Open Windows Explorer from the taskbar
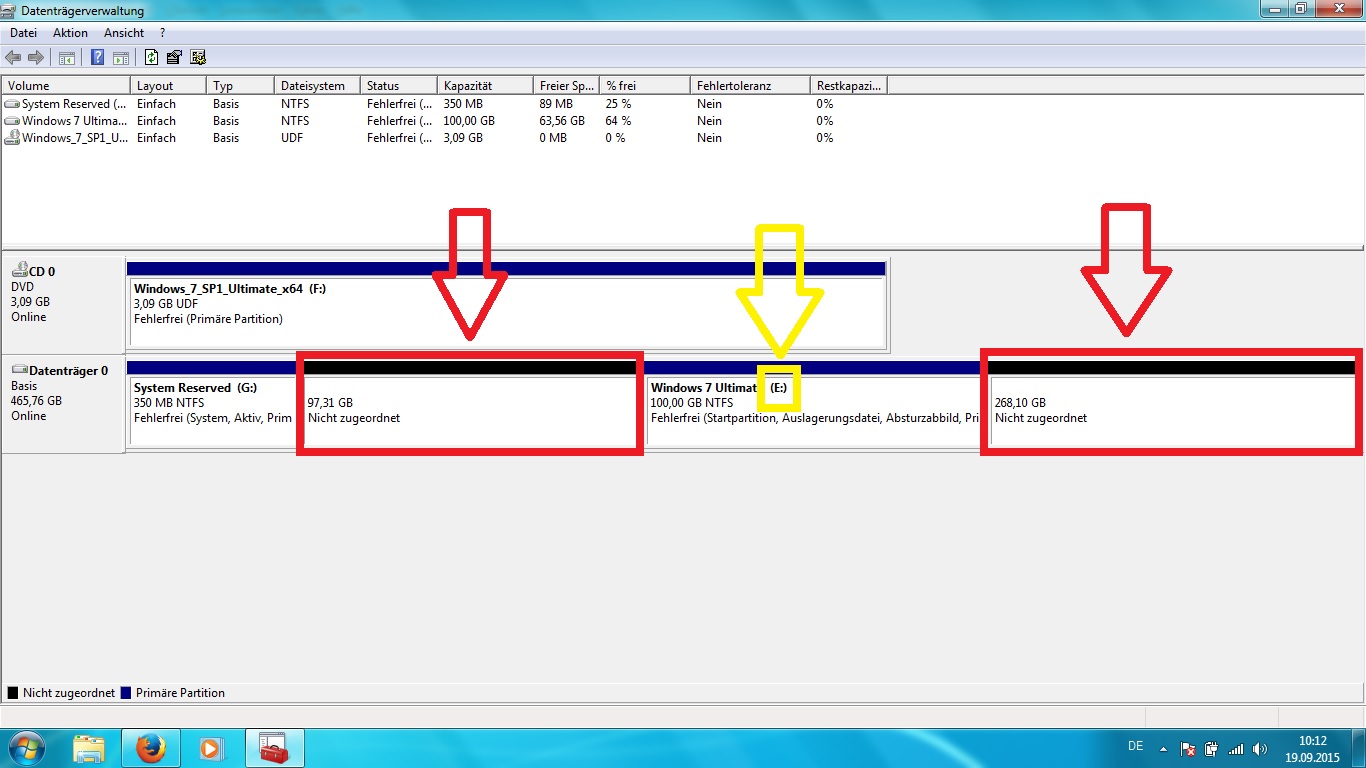Image resolution: width=1366 pixels, height=768 pixels. (x=89, y=748)
